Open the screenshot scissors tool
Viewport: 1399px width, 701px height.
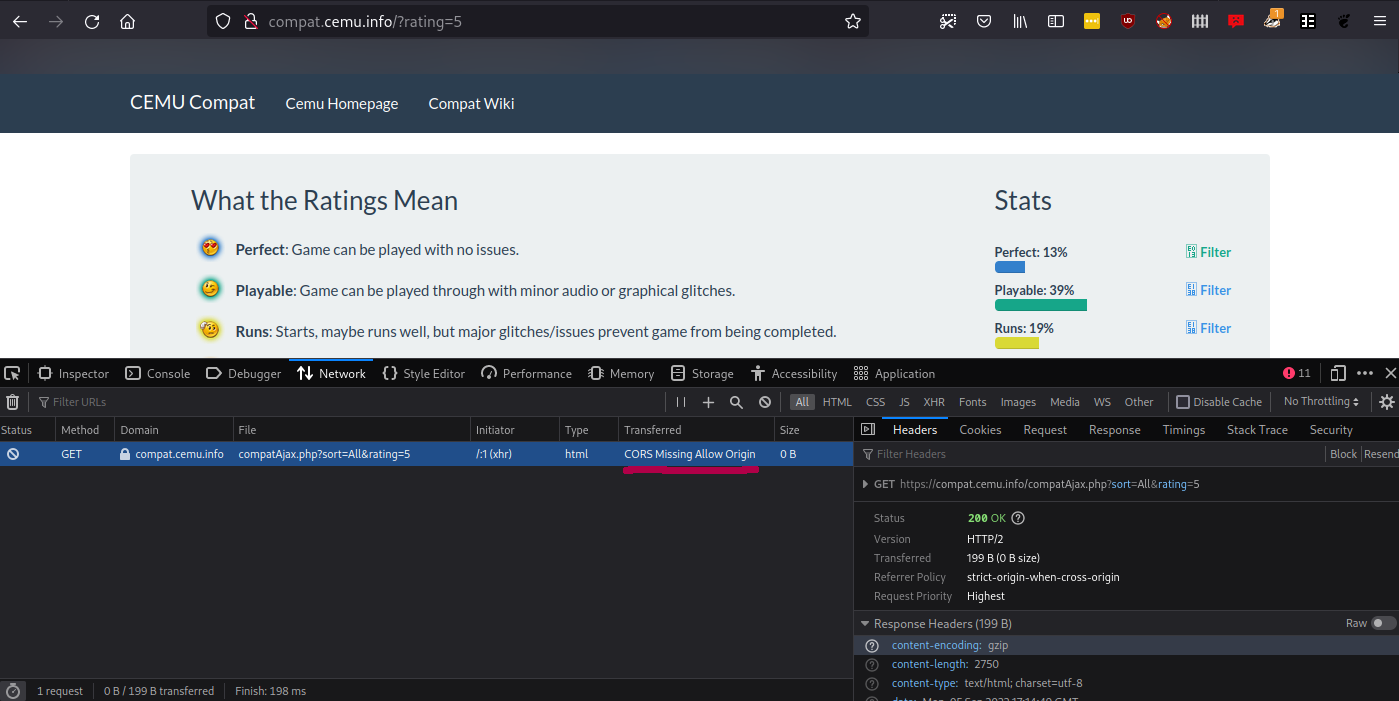948,21
